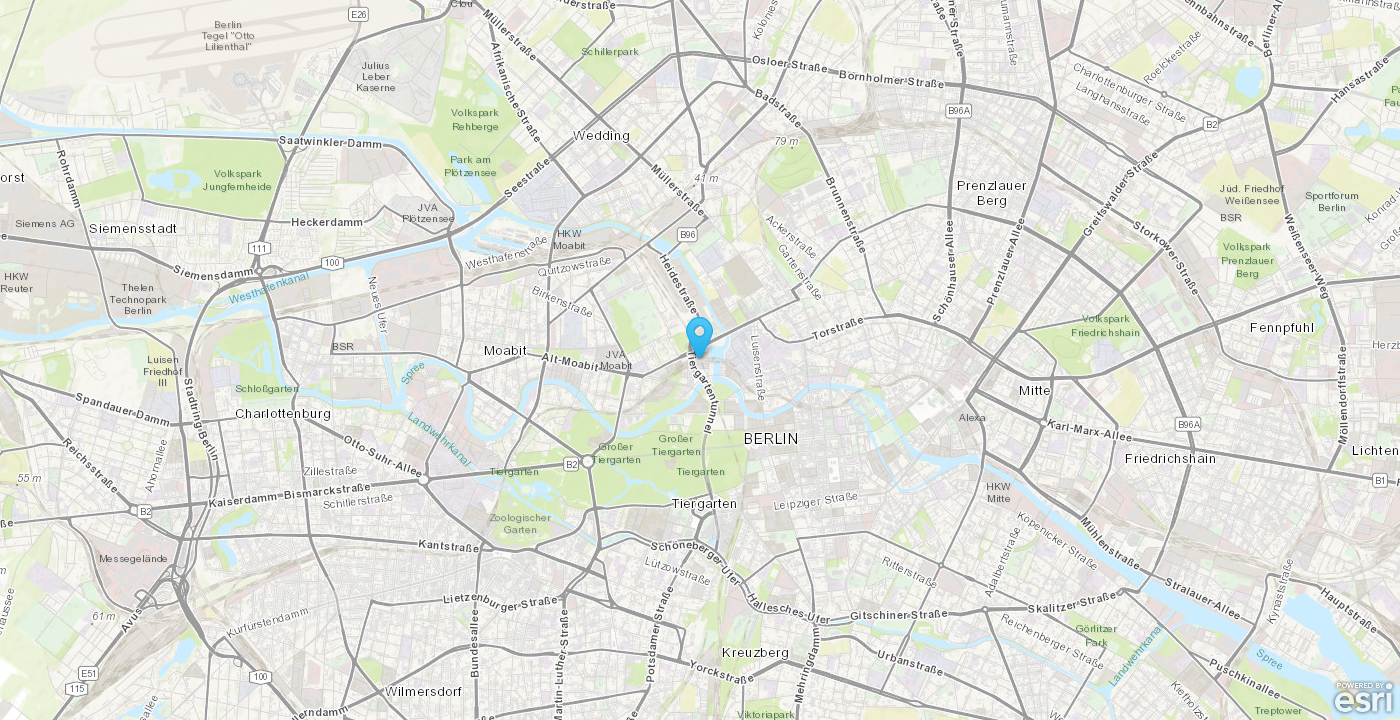Click the Moabit district label
This screenshot has width=1400, height=720.
tap(505, 351)
